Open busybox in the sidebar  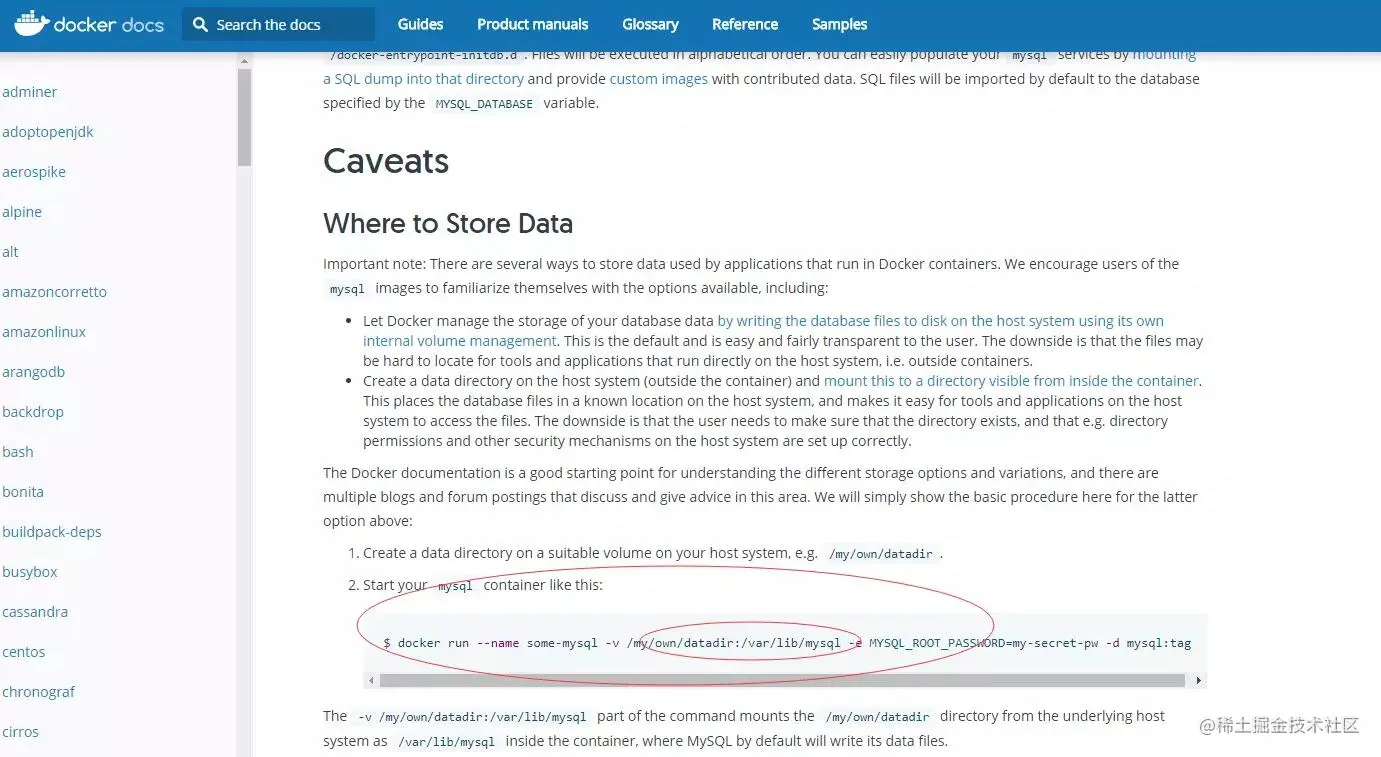pos(30,572)
